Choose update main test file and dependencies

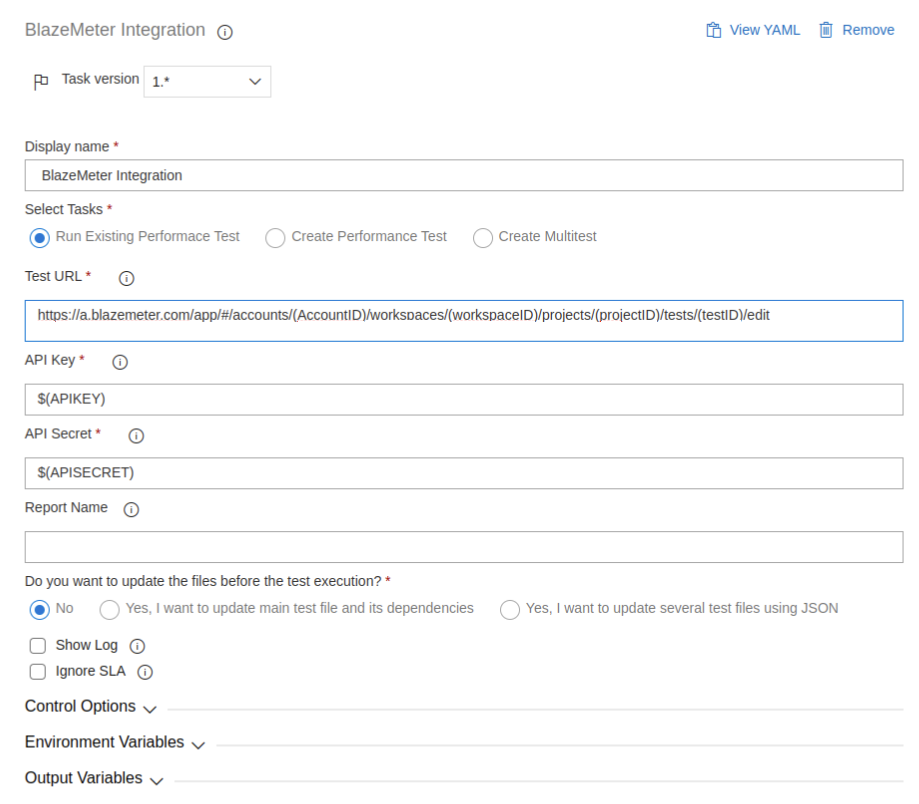click(x=110, y=609)
